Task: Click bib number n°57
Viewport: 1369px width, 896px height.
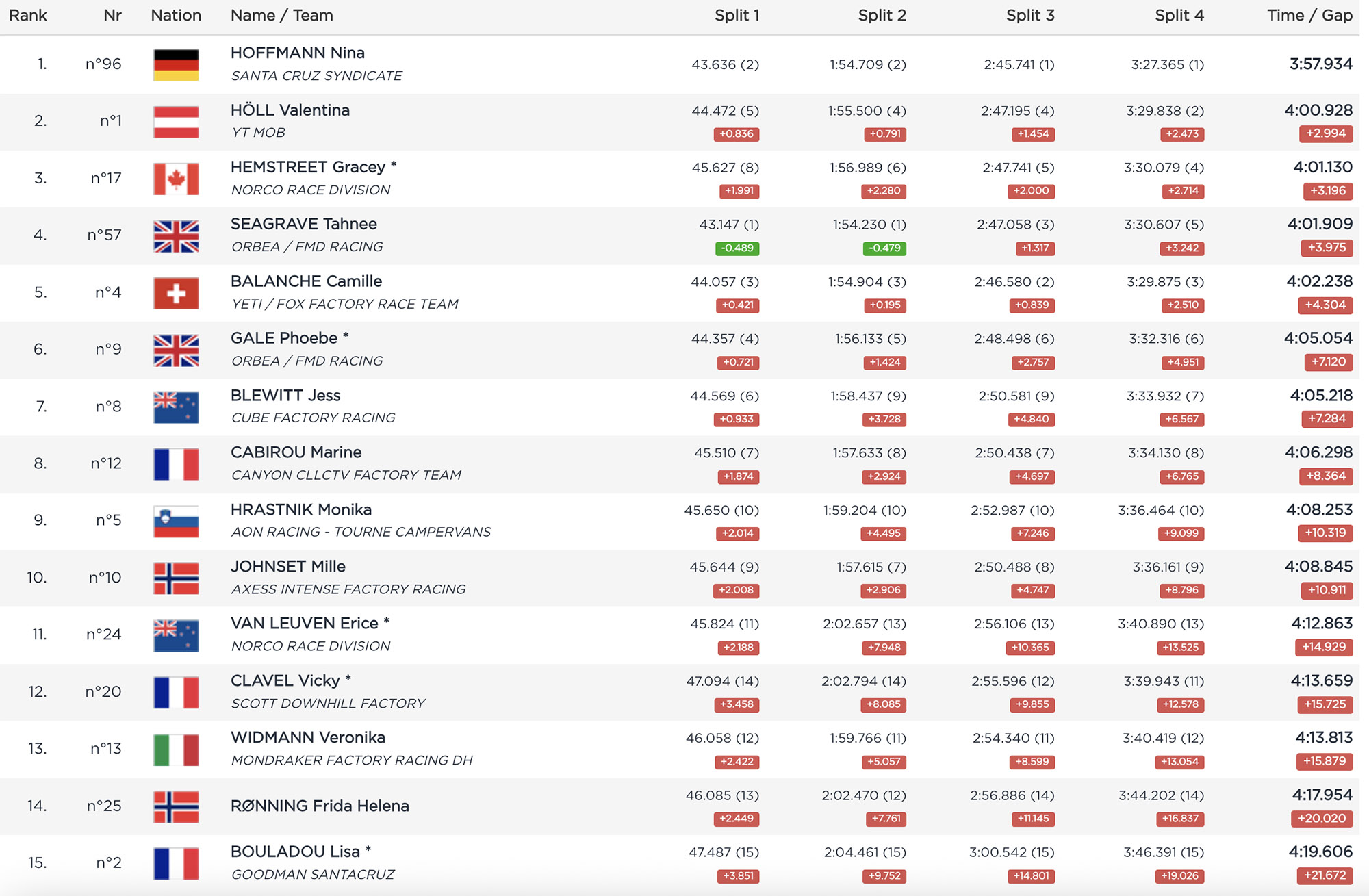Action: tap(104, 235)
